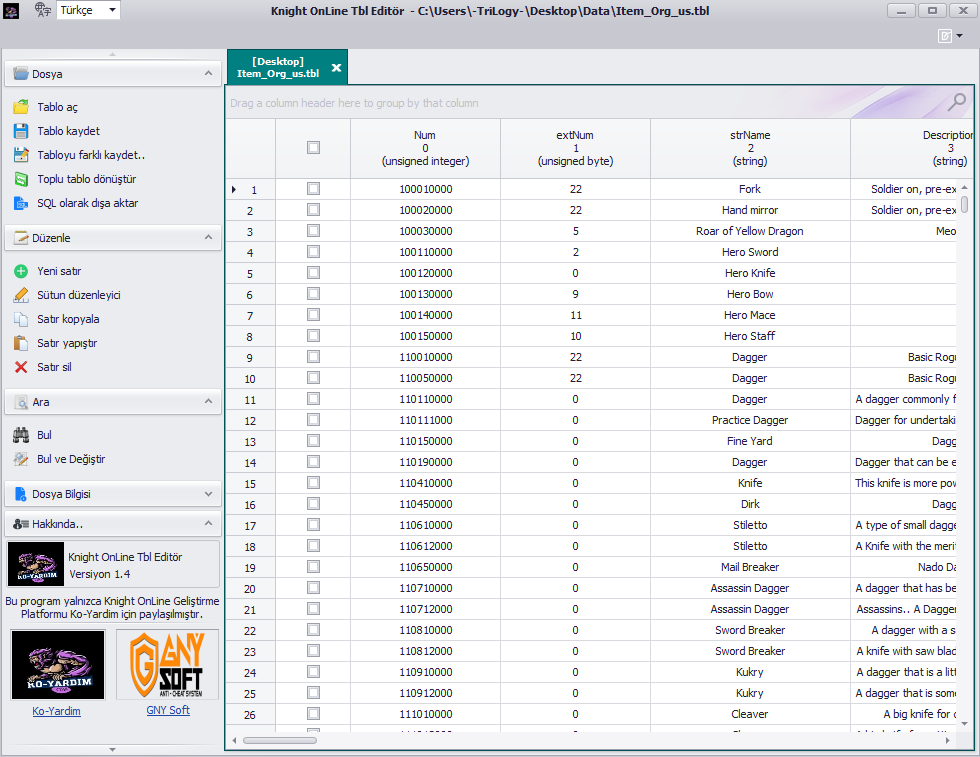Open Sütun düzenleyici column editor icon
Image resolution: width=980 pixels, height=757 pixels.
[21, 295]
